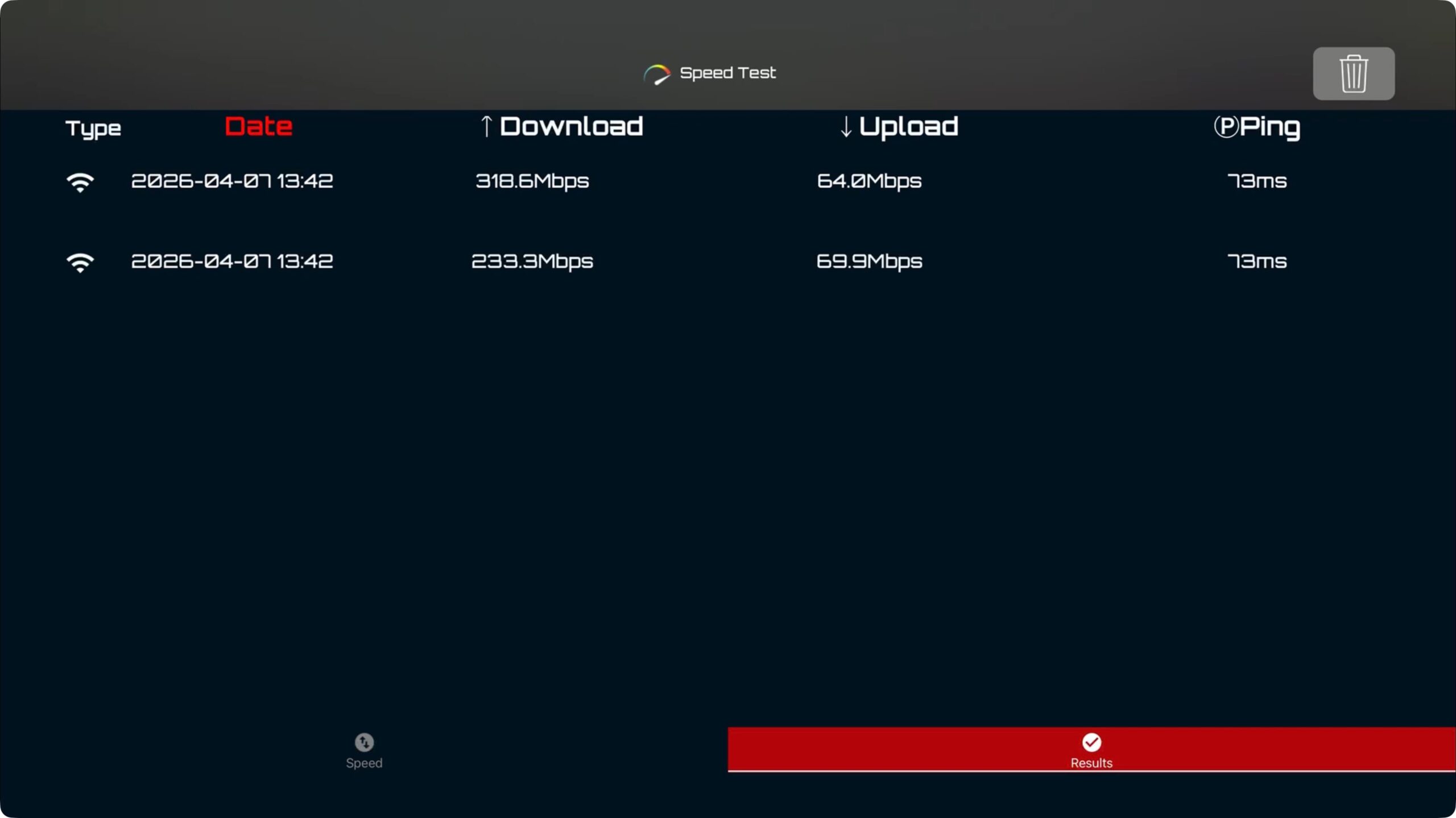Click the trash delete results button
This screenshot has width=1456, height=818.
pyautogui.click(x=1353, y=74)
